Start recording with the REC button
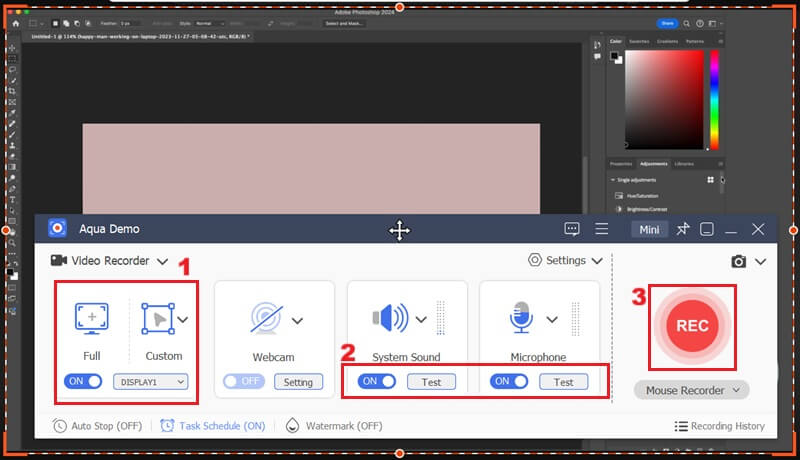800x460 pixels. pos(692,326)
